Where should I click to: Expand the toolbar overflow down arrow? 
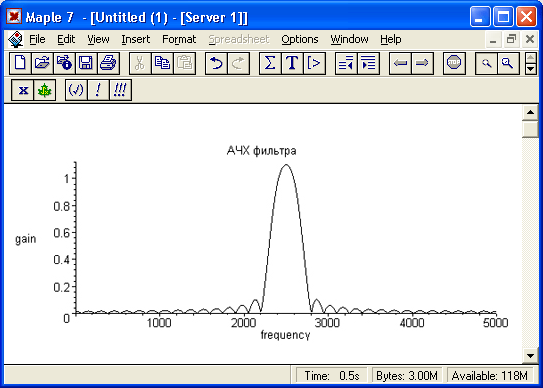coord(531,69)
